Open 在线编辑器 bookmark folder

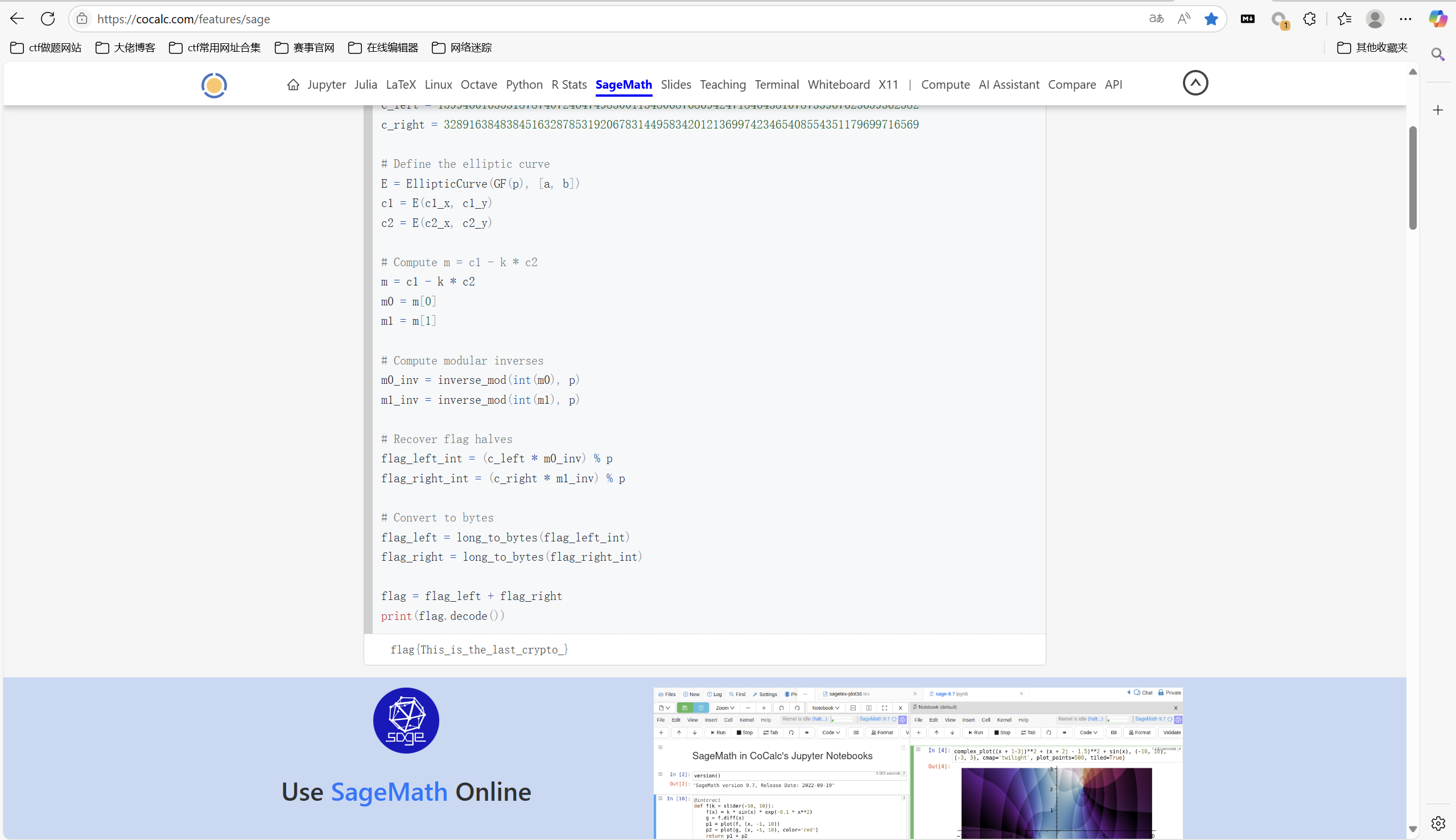[x=383, y=47]
